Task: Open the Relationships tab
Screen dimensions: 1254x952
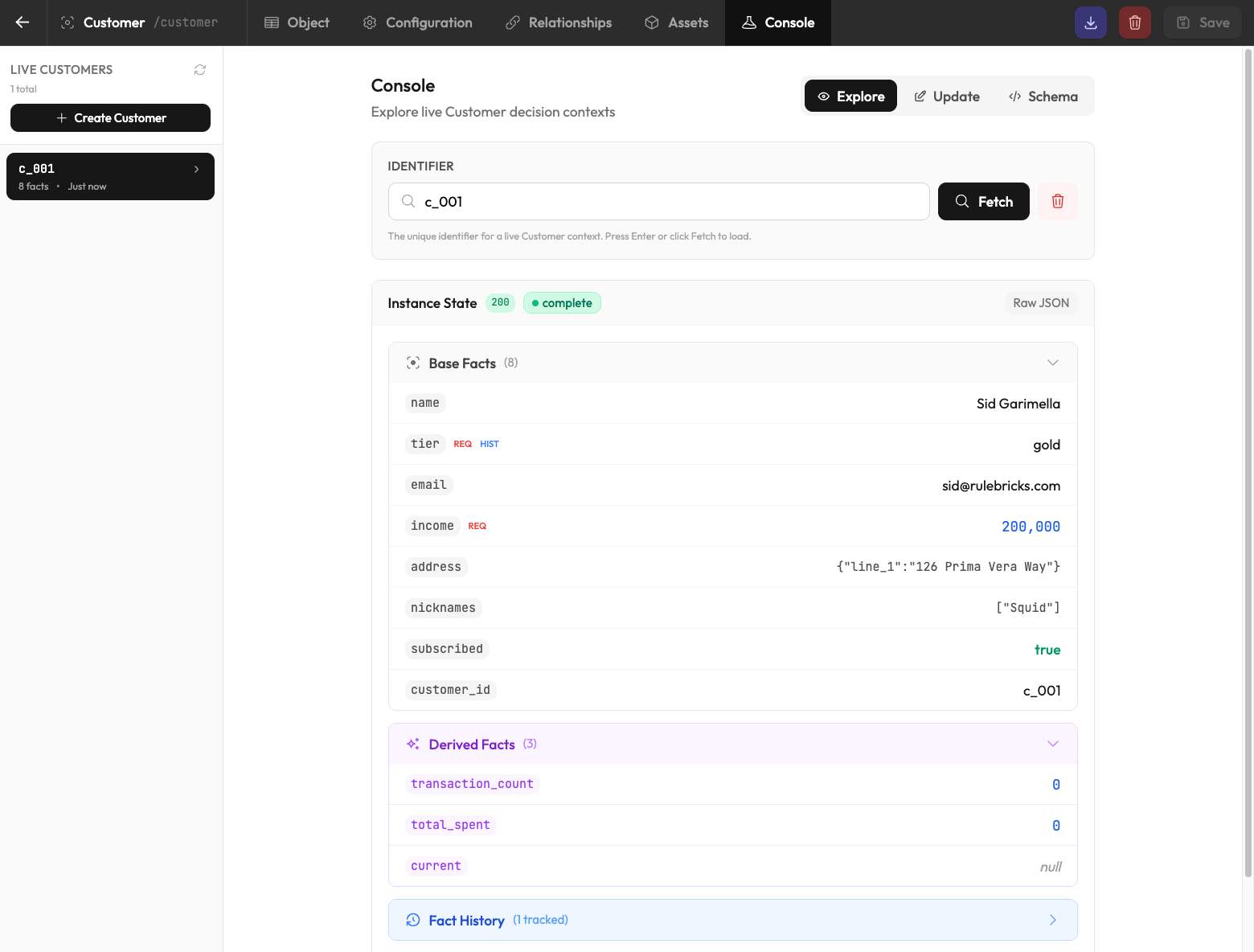Action: click(558, 23)
